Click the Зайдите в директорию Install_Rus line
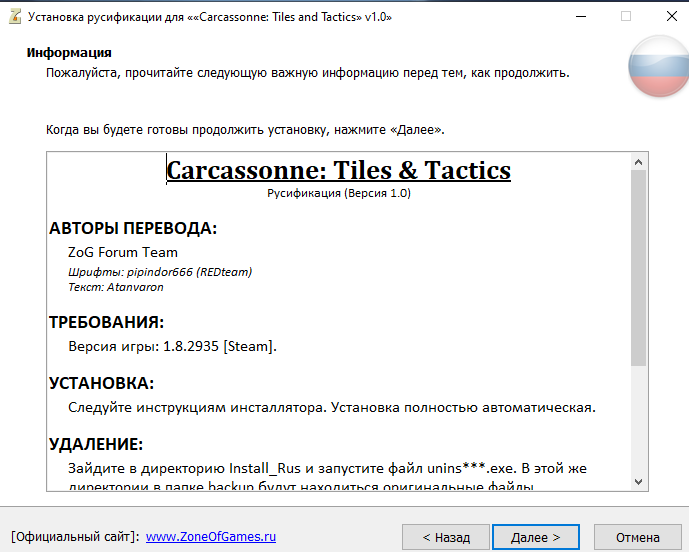Image resolution: width=689 pixels, height=552 pixels. coord(327,468)
